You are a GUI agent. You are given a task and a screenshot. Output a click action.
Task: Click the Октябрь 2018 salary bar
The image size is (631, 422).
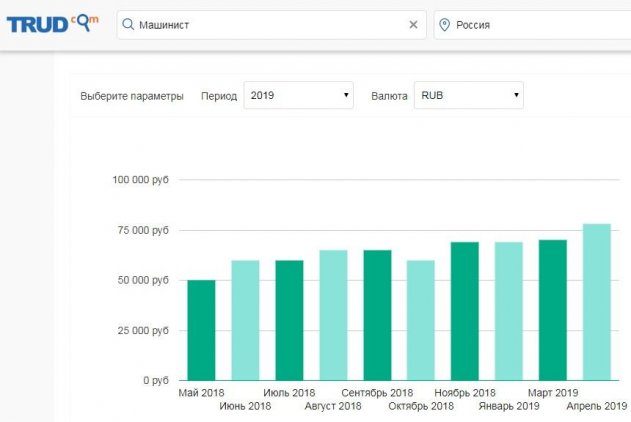pyautogui.click(x=421, y=320)
